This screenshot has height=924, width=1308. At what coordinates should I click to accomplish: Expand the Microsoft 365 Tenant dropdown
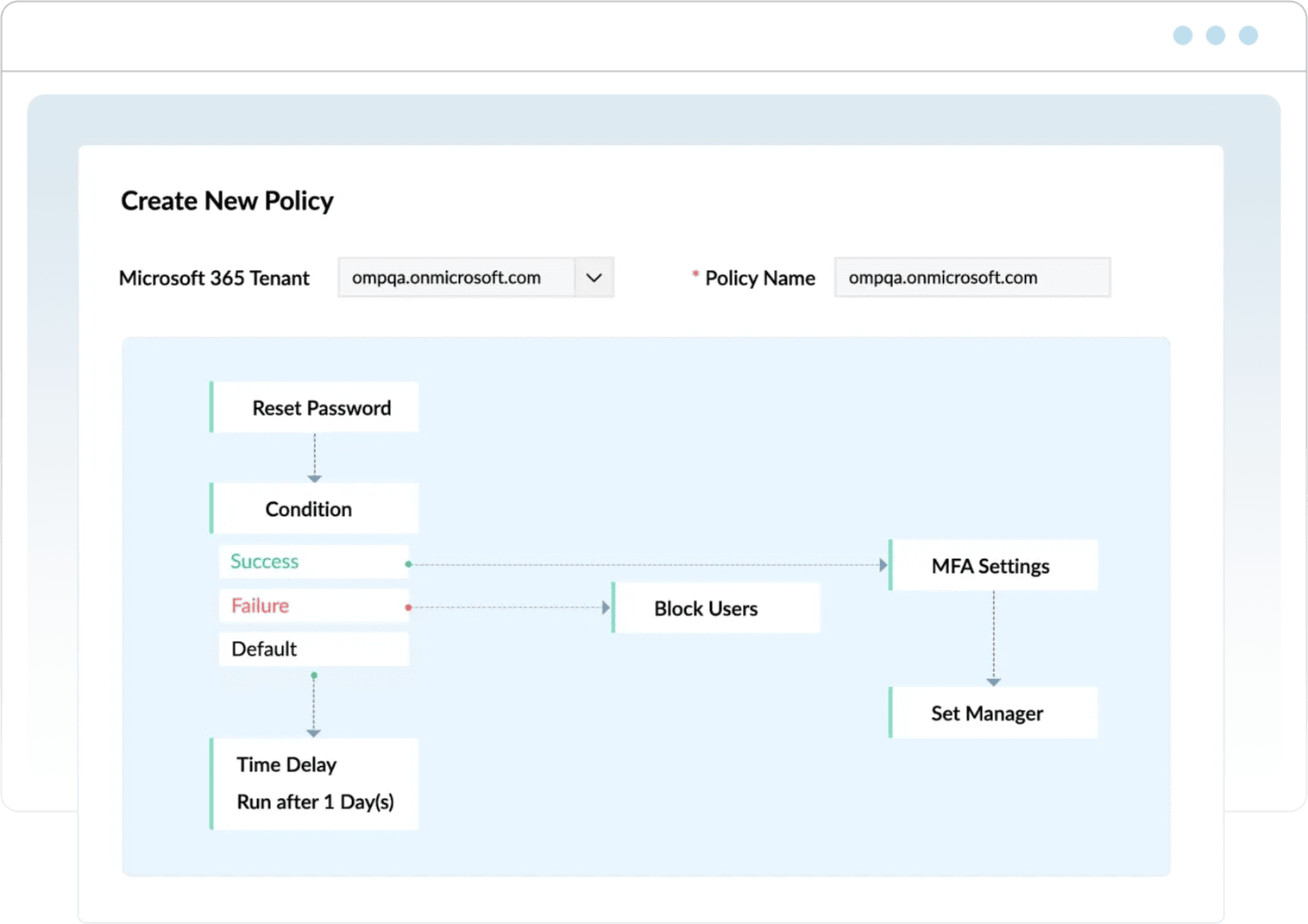pyautogui.click(x=475, y=277)
